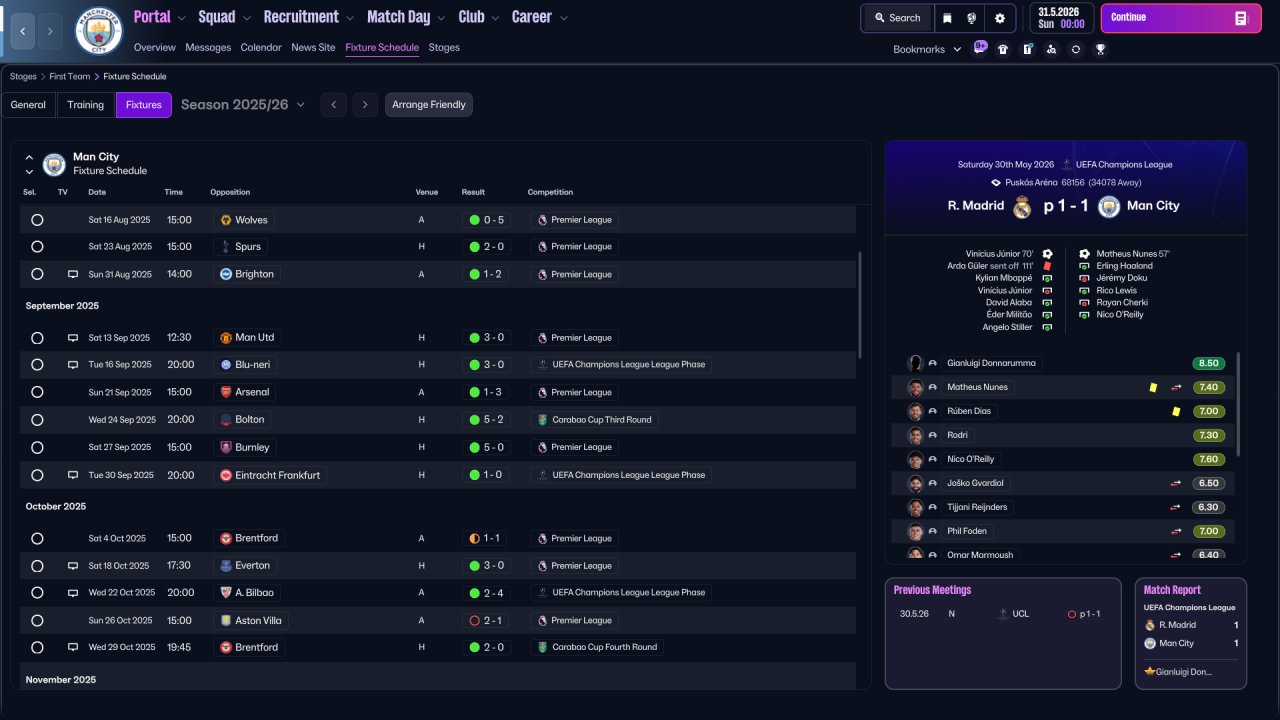The height and width of the screenshot is (720, 1280).
Task: Click the circular refresh arrows shortcut icon
Action: pos(1076,49)
